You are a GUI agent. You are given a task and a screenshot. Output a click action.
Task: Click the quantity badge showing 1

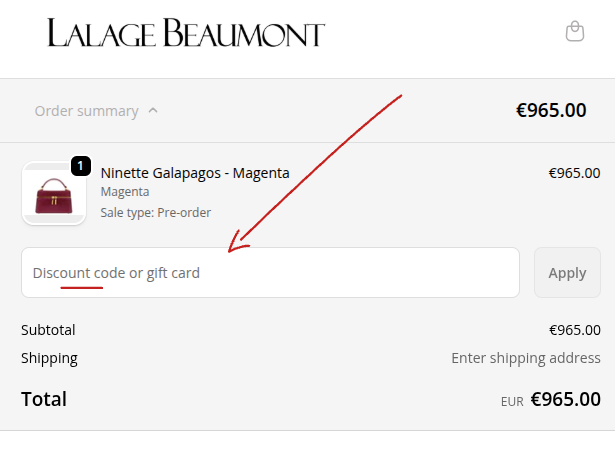[x=81, y=166]
